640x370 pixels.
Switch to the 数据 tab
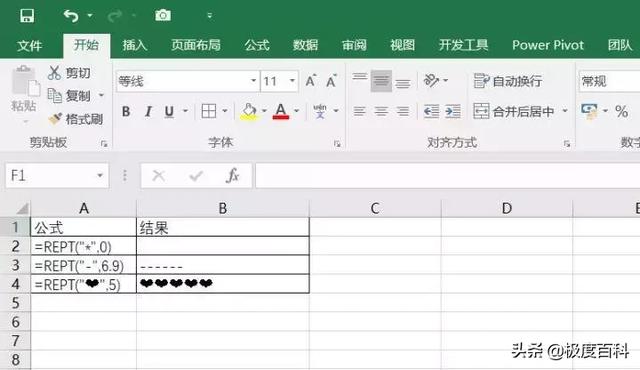(x=305, y=45)
